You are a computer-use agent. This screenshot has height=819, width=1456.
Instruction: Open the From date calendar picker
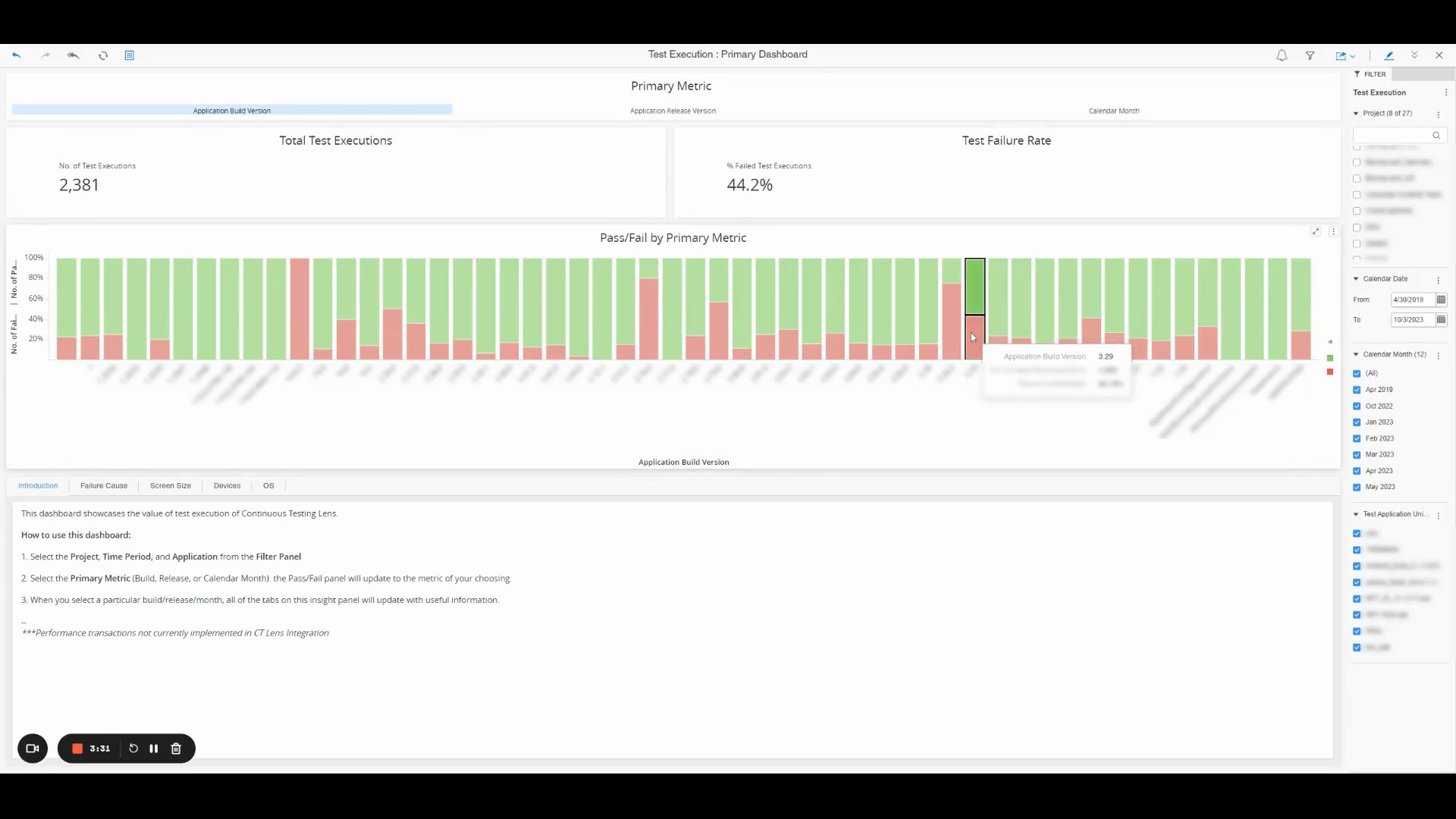pos(1441,300)
